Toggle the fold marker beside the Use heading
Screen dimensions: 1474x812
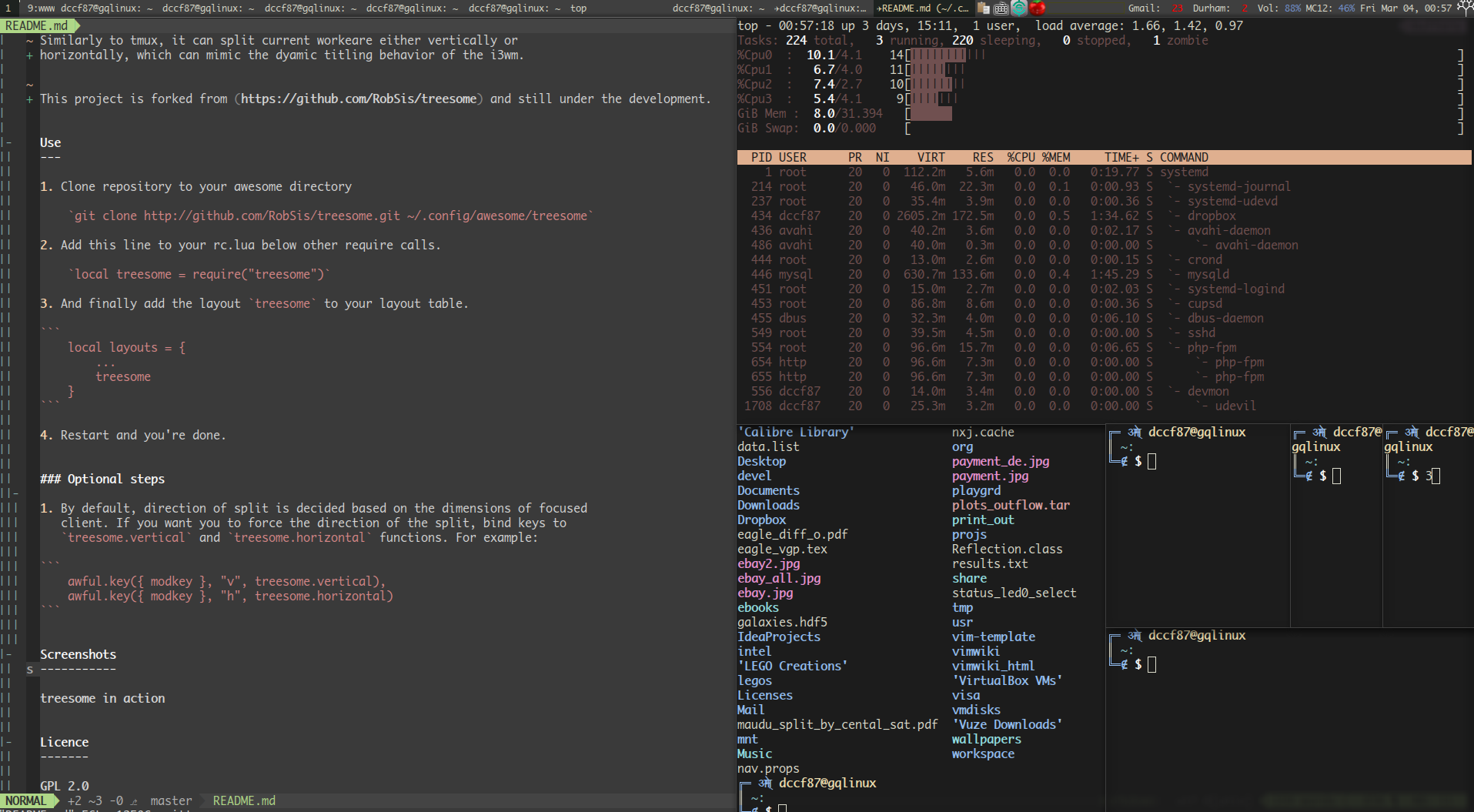(x=7, y=142)
